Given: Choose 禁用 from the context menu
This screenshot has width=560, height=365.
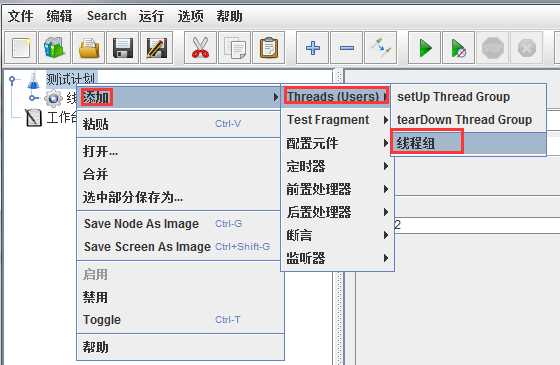Looking at the screenshot, I should tap(179, 297).
